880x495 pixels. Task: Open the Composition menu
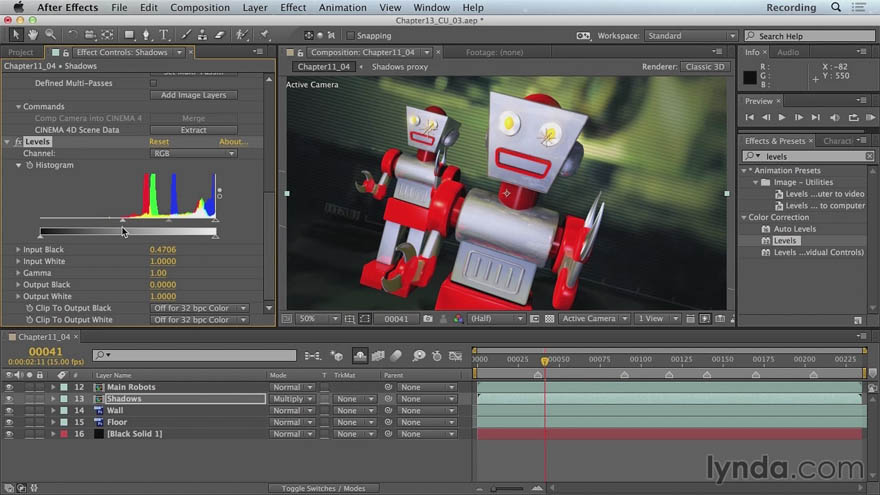[x=200, y=7]
